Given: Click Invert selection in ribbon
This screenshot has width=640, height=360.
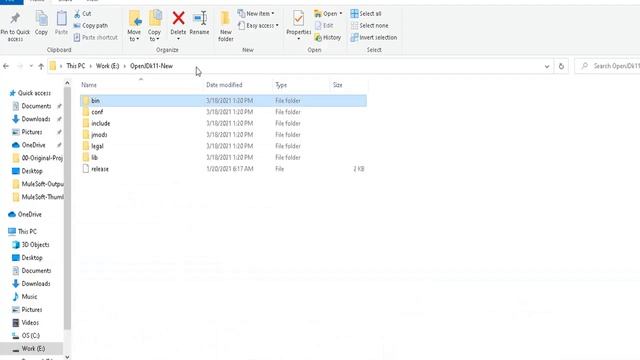Looking at the screenshot, I should 374,37.
